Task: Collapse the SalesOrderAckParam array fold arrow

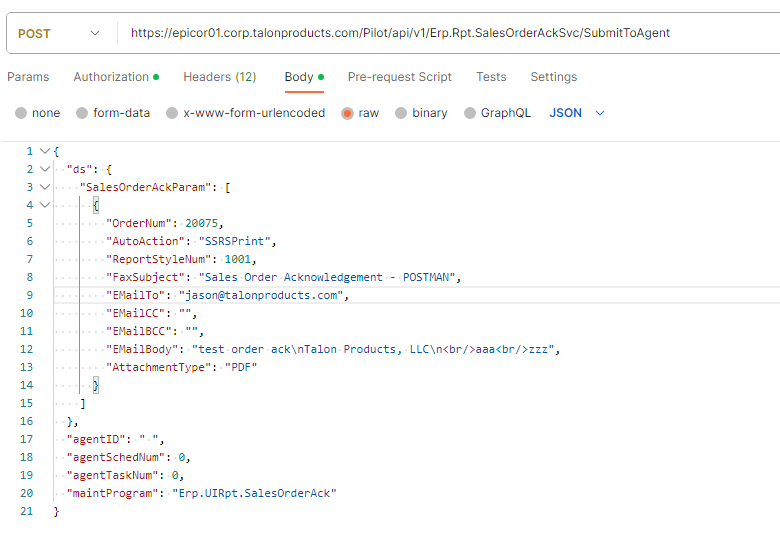Action: point(45,187)
